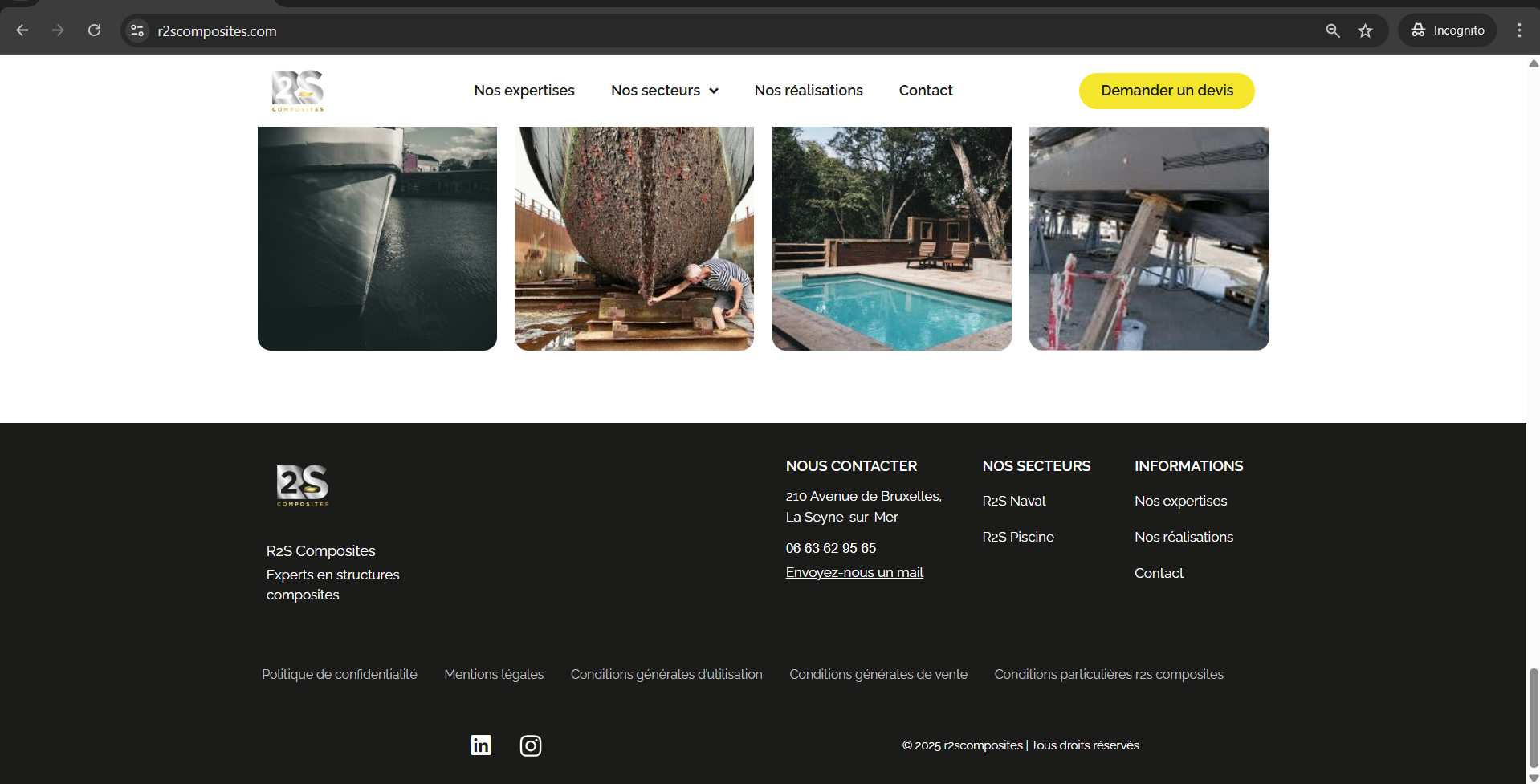Go back to the previous page
Viewport: 1540px width, 784px height.
pyautogui.click(x=22, y=30)
